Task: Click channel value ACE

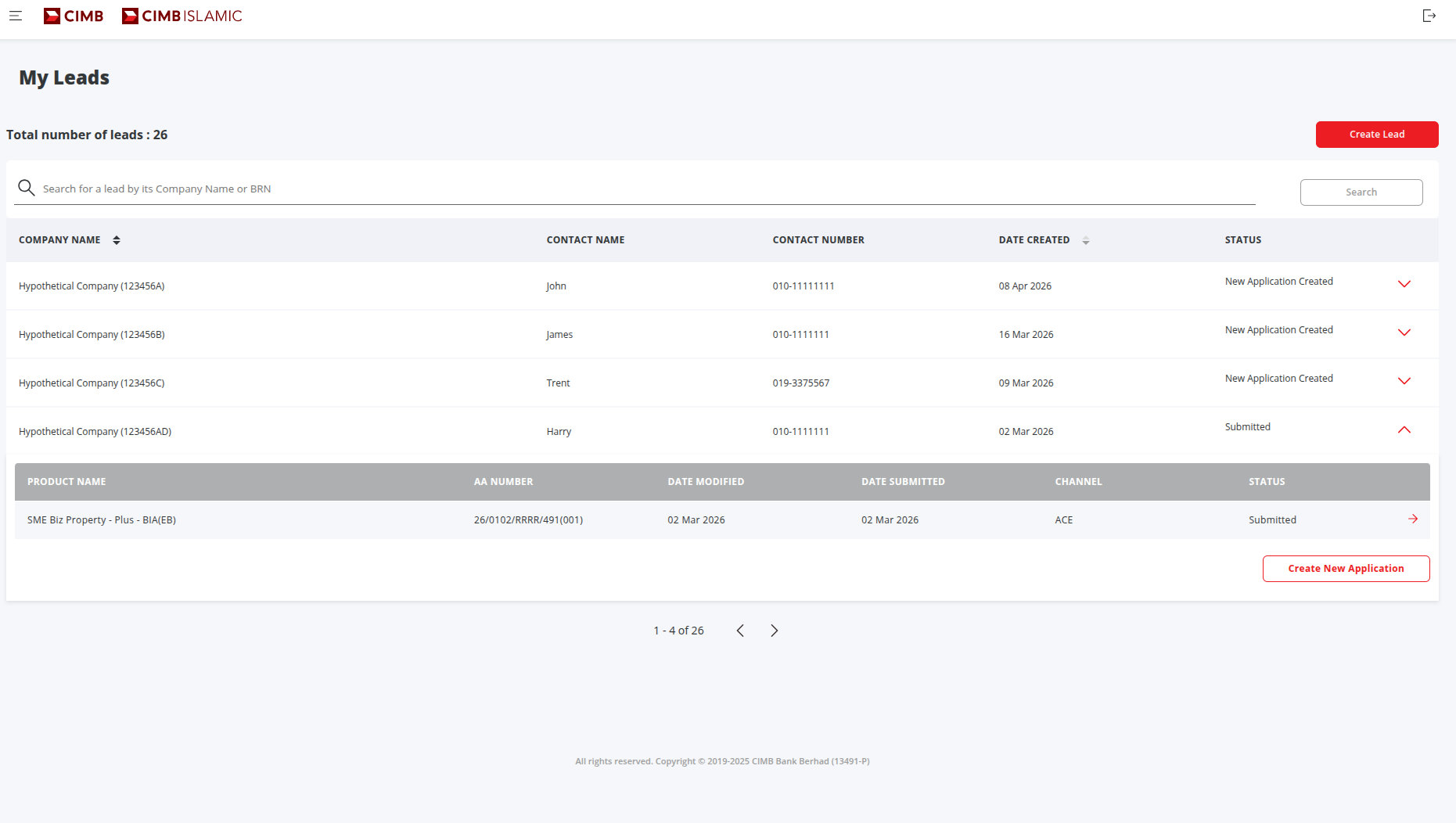Action: (1063, 520)
